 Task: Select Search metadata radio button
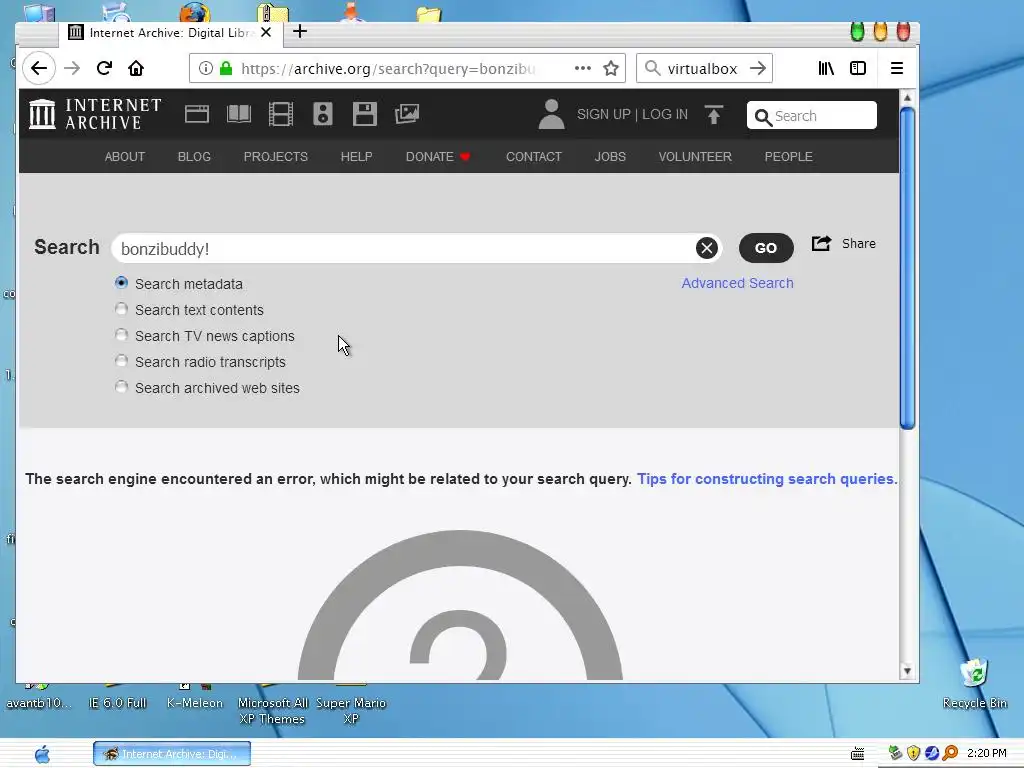(121, 283)
